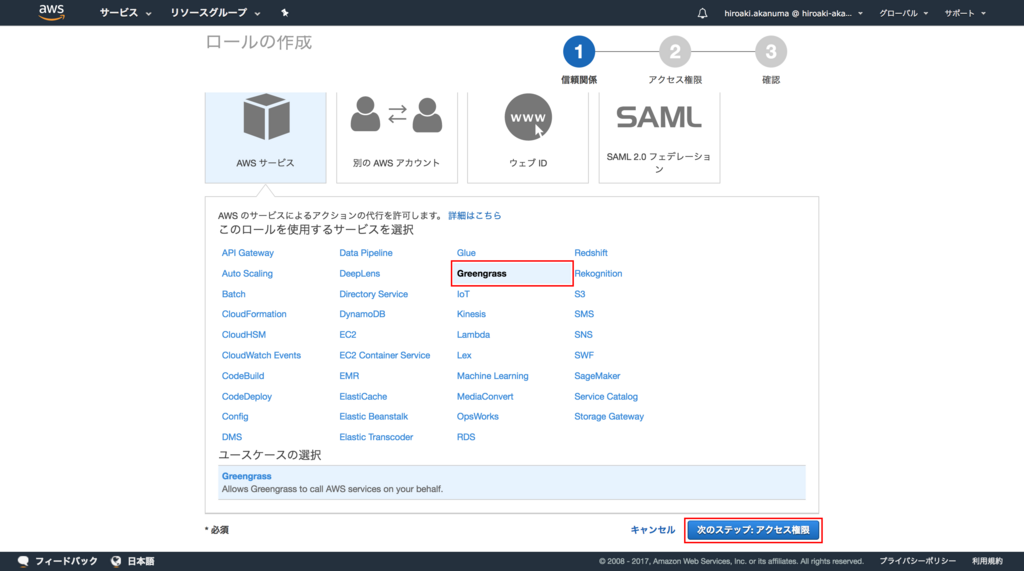Choose CodeDeploy service
Viewport: 1024px width, 571px height.
point(246,397)
